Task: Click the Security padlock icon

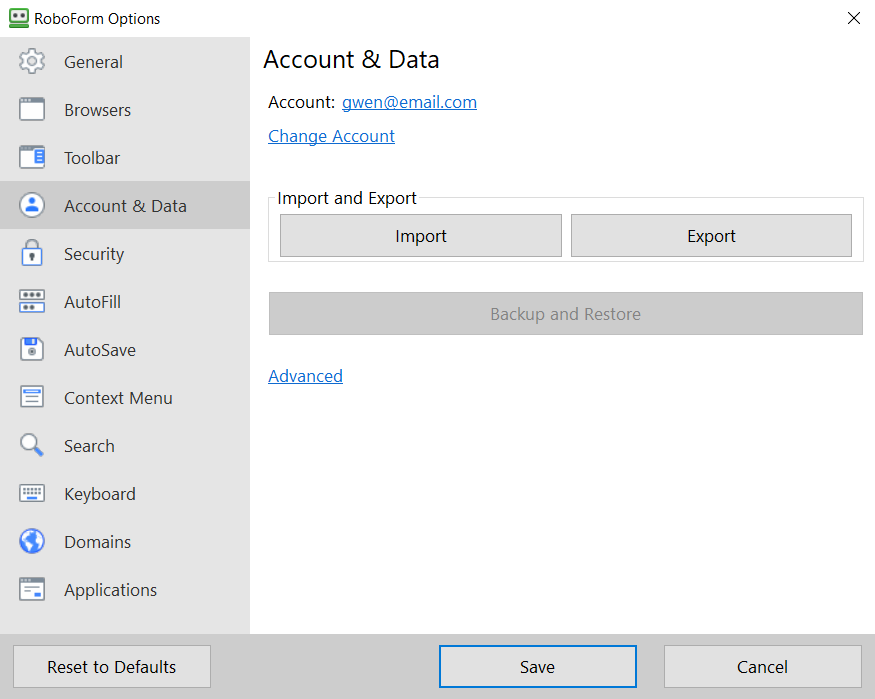Action: coord(32,254)
